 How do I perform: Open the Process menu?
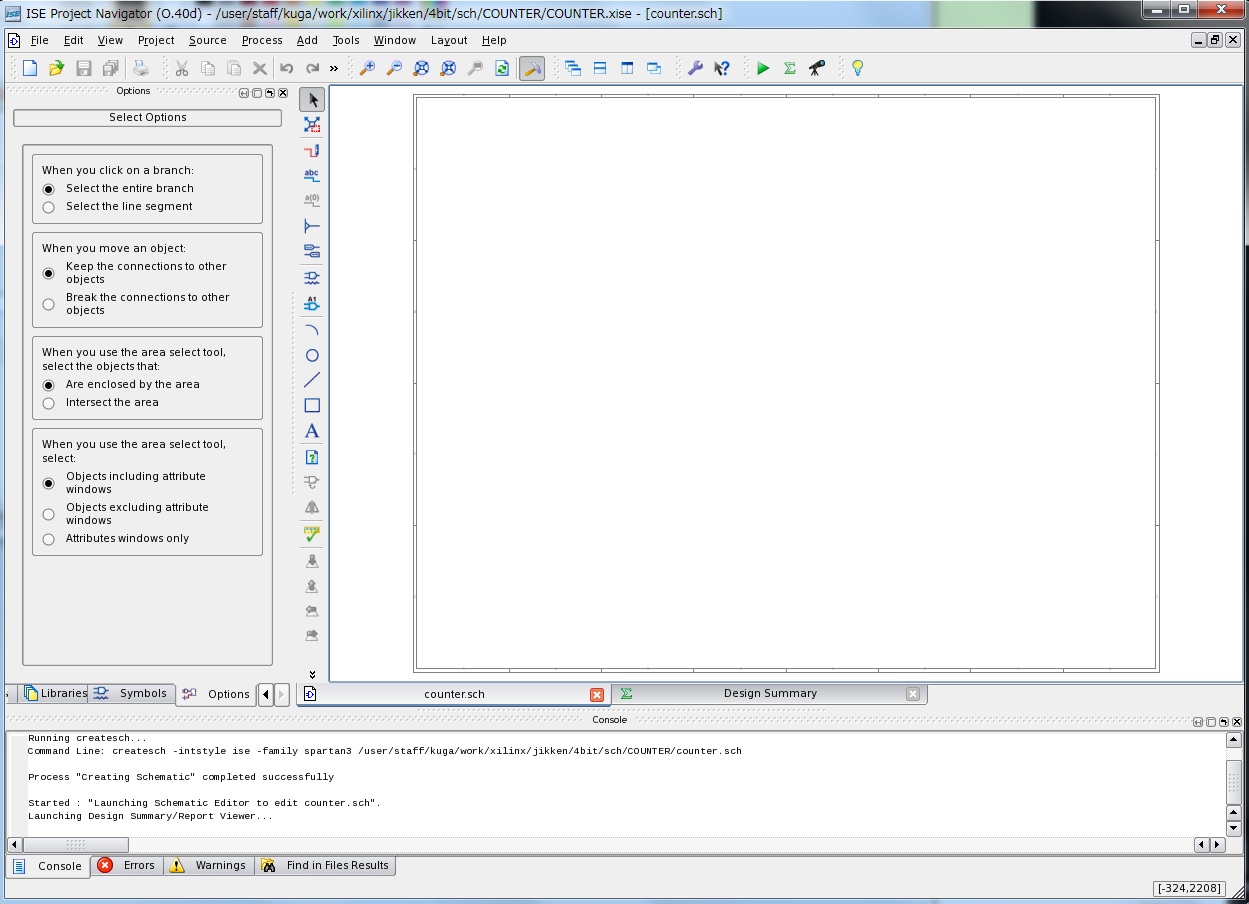click(261, 40)
